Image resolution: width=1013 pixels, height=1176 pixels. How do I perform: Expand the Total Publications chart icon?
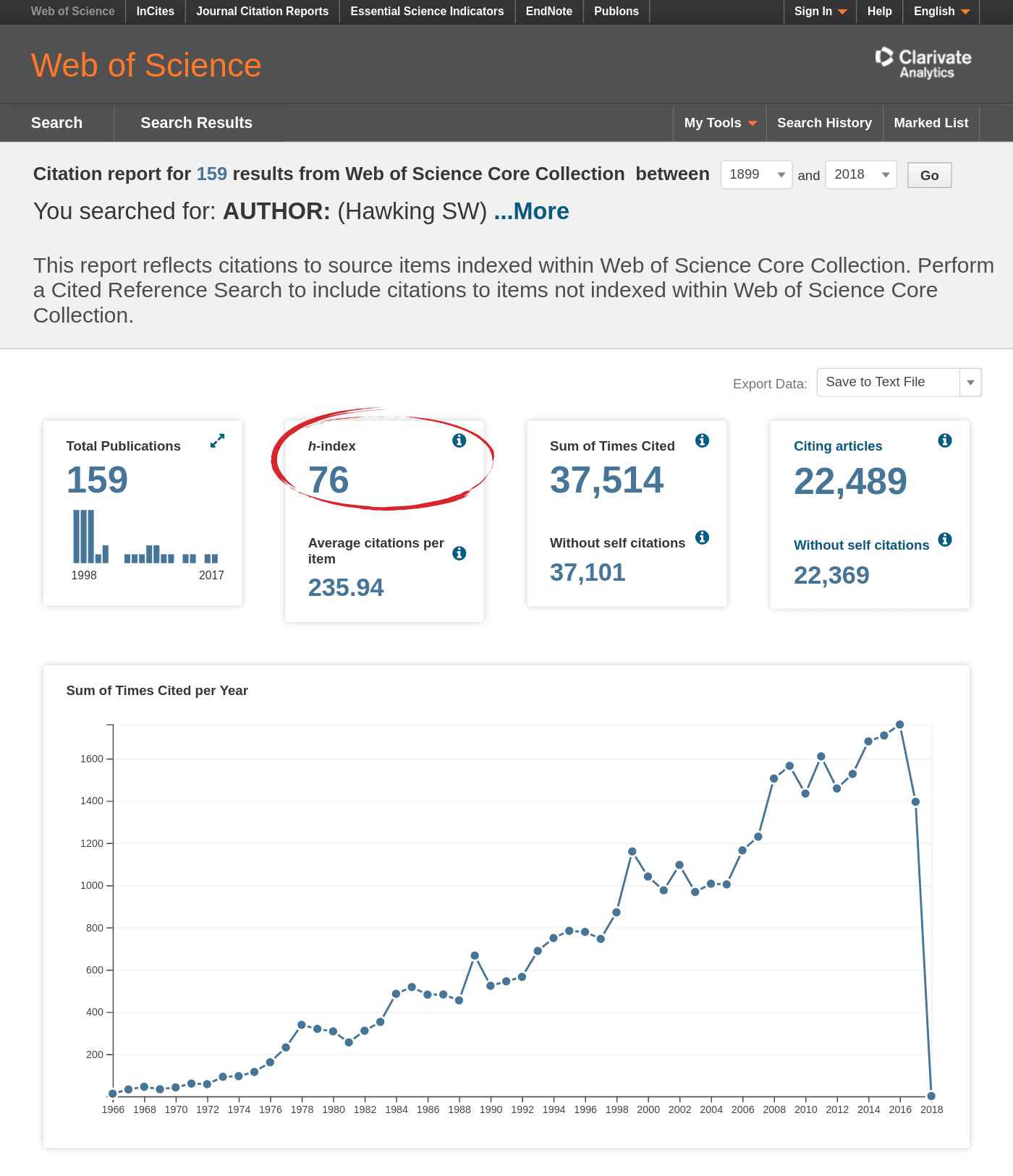point(217,440)
